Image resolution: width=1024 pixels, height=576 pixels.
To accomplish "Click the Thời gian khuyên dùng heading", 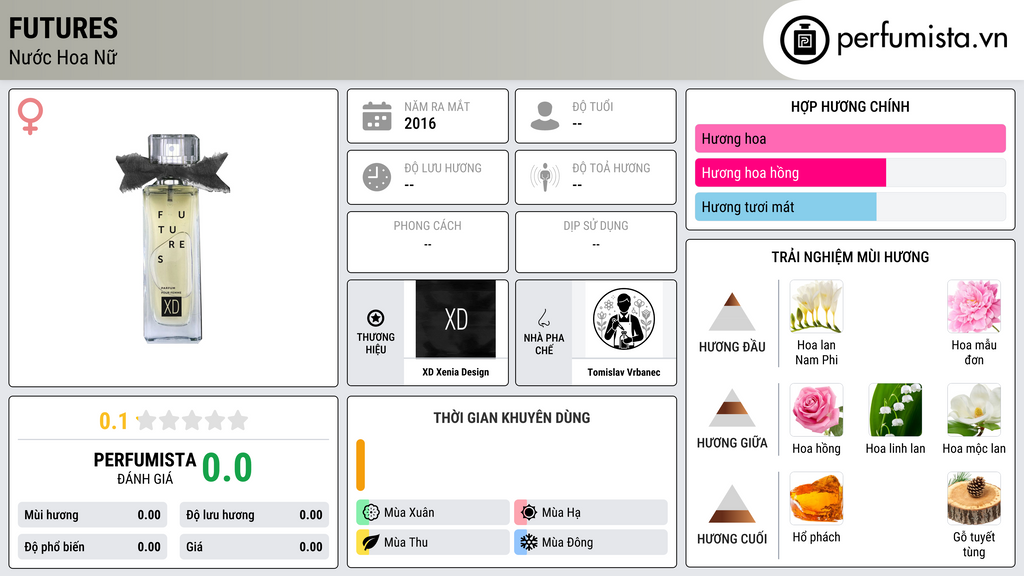I will [x=512, y=417].
